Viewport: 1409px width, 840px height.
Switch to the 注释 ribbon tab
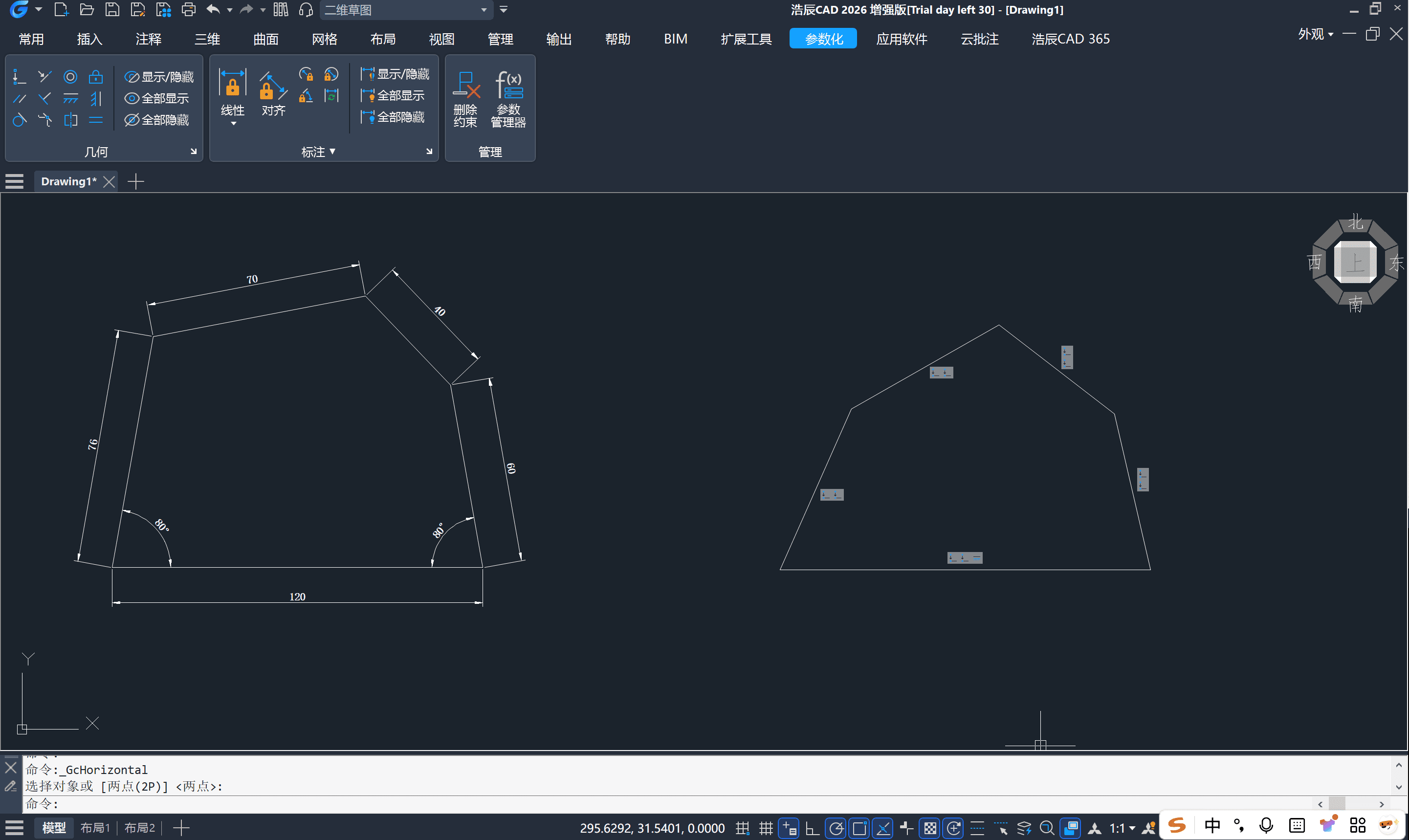148,39
